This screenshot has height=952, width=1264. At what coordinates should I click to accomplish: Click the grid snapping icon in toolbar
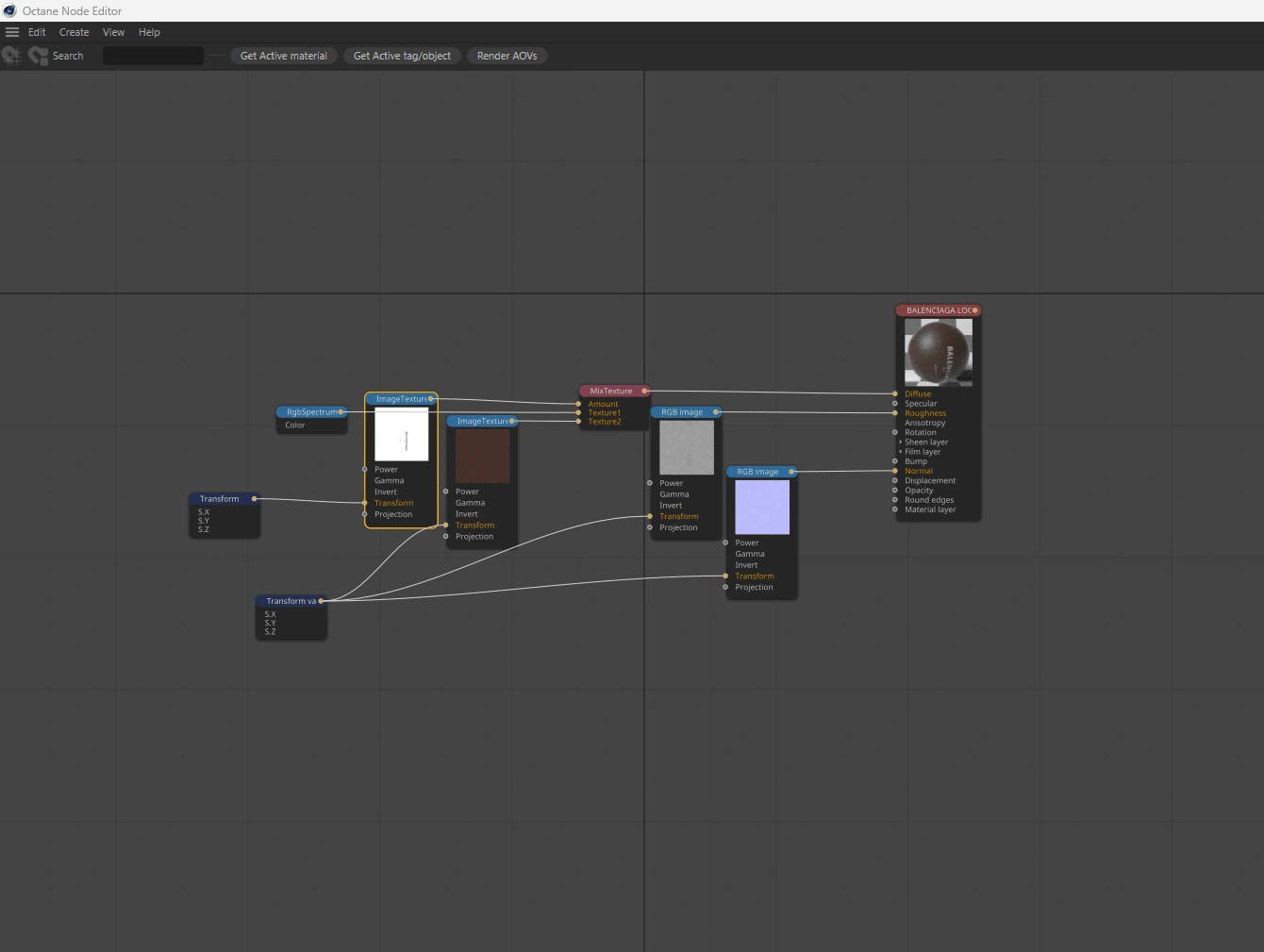[11, 56]
